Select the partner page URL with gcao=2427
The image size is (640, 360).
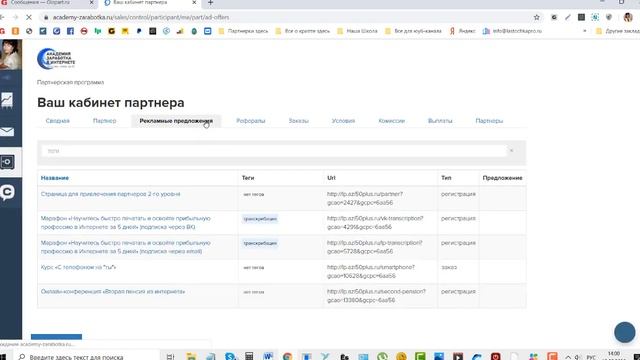364,198
